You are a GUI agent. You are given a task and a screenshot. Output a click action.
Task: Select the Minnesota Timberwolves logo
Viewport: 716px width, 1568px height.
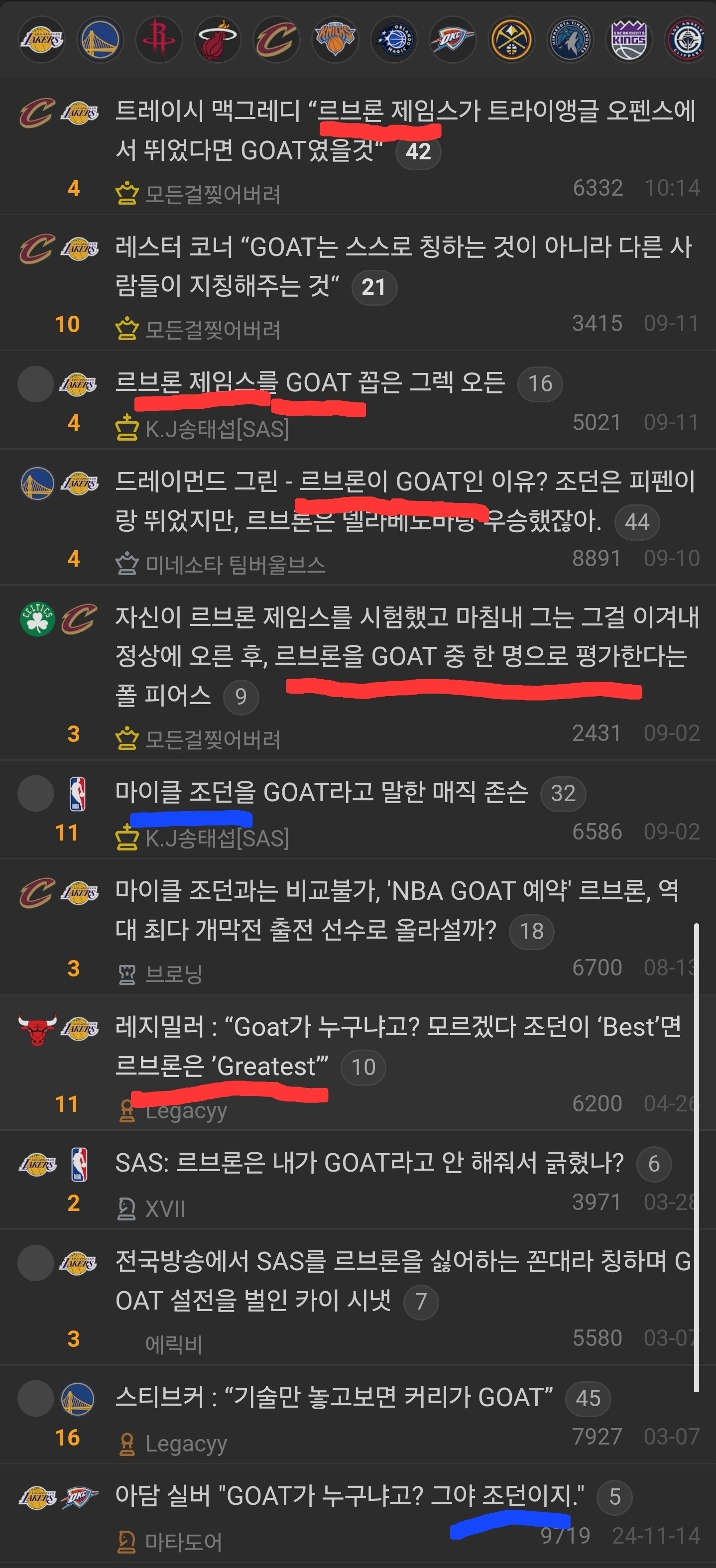pos(570,39)
